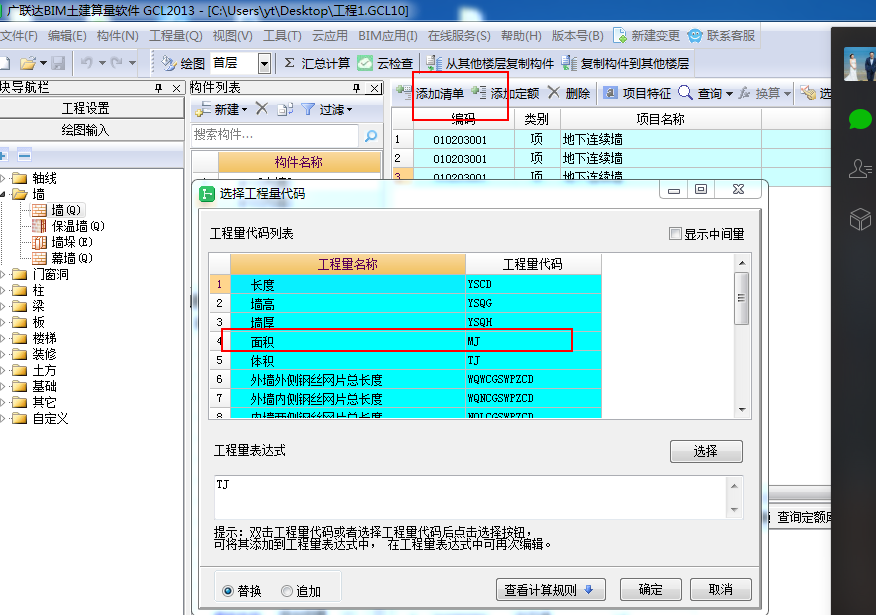This screenshot has width=876, height=615.
Task: Open the BIM应用(I) menu
Action: coord(388,36)
